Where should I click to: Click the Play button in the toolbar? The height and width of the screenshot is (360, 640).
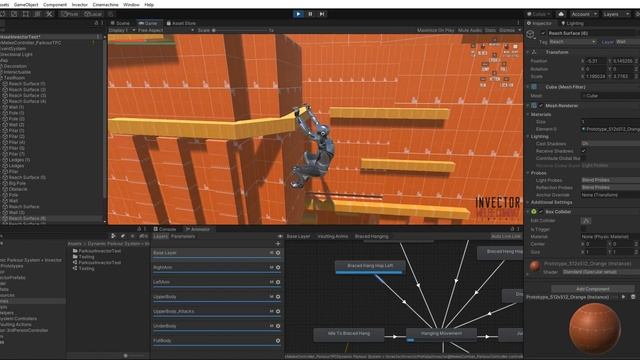[x=298, y=14]
